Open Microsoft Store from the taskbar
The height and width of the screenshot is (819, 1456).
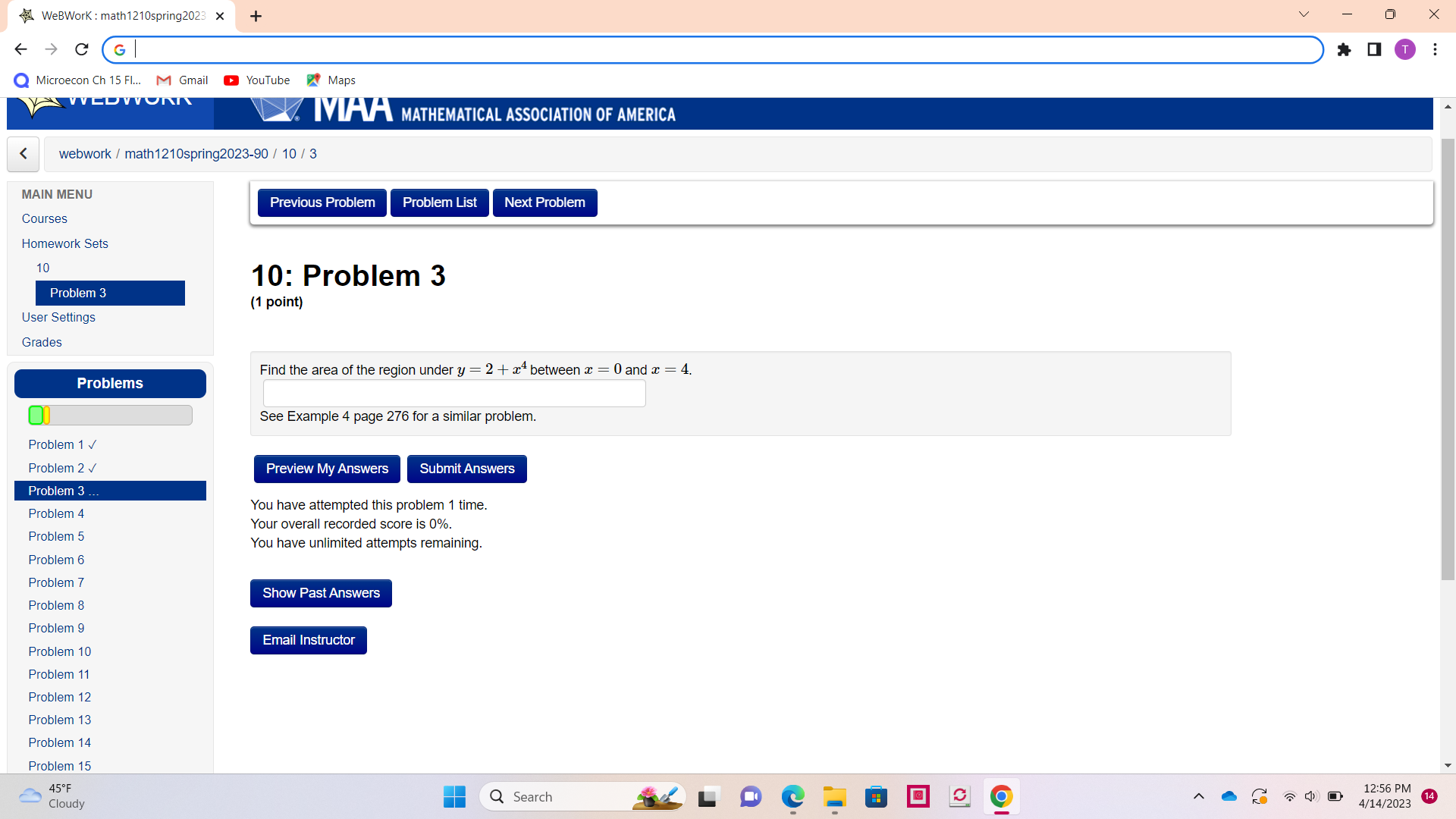click(876, 796)
